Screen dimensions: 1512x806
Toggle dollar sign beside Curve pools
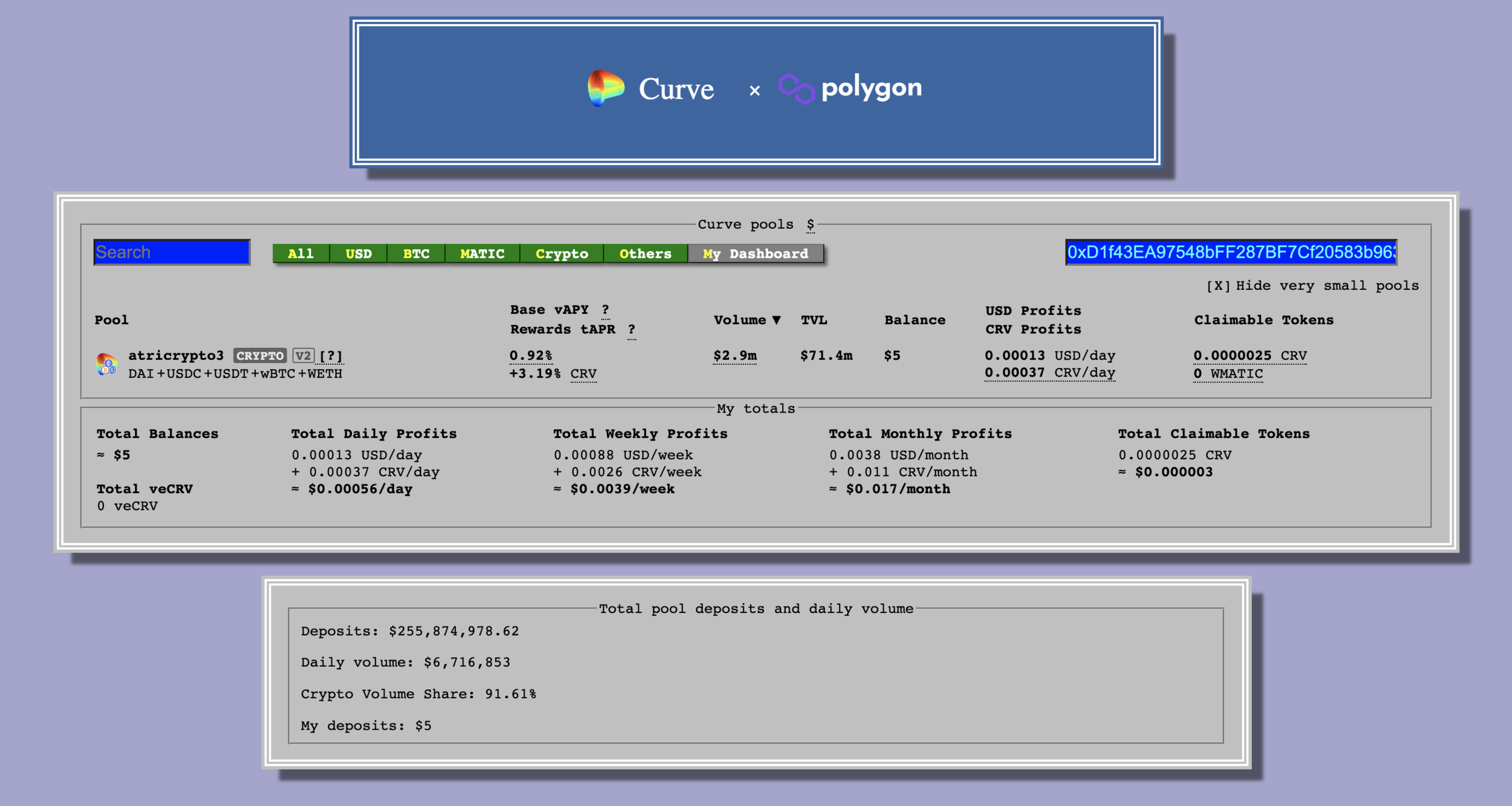pos(810,224)
